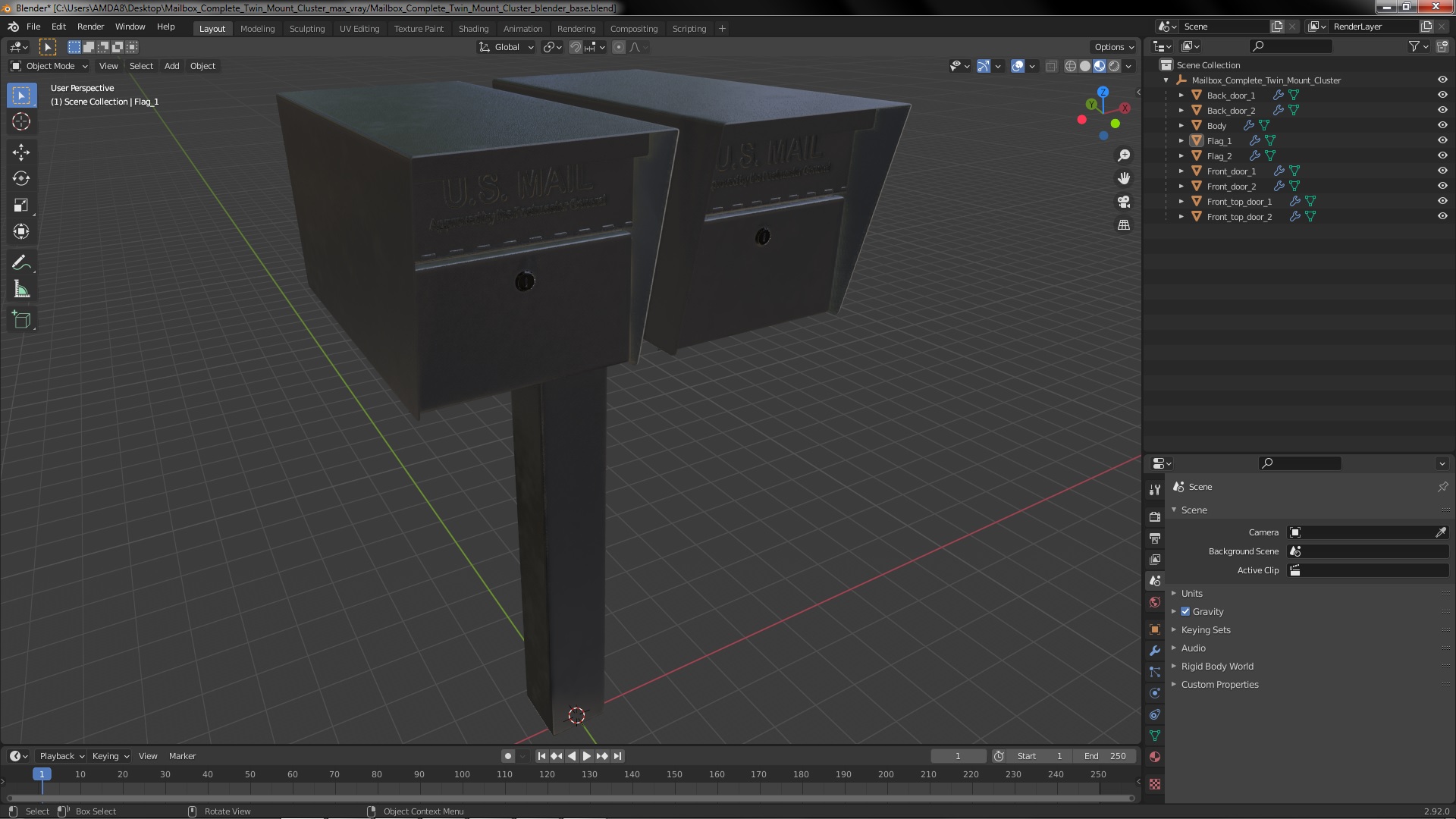Viewport: 1456px width, 819px height.
Task: Hide Back_door_1 in the outliner
Action: pyautogui.click(x=1442, y=95)
